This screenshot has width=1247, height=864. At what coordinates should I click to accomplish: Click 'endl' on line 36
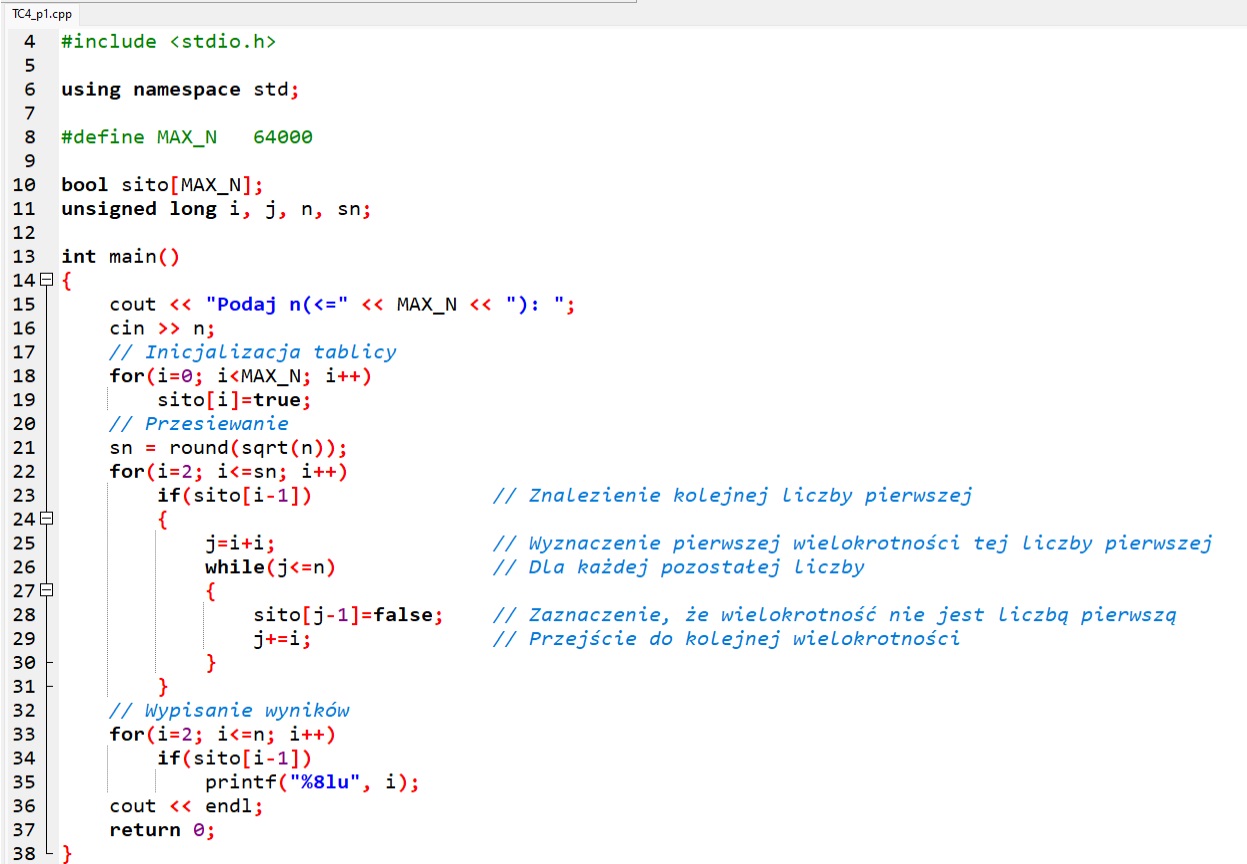click(x=229, y=806)
